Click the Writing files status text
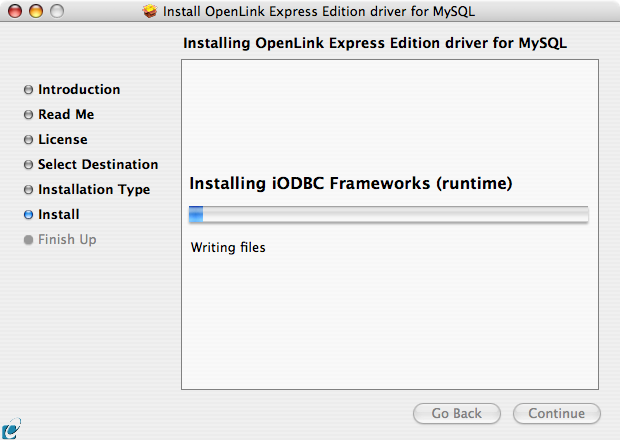The image size is (620, 440). (228, 247)
